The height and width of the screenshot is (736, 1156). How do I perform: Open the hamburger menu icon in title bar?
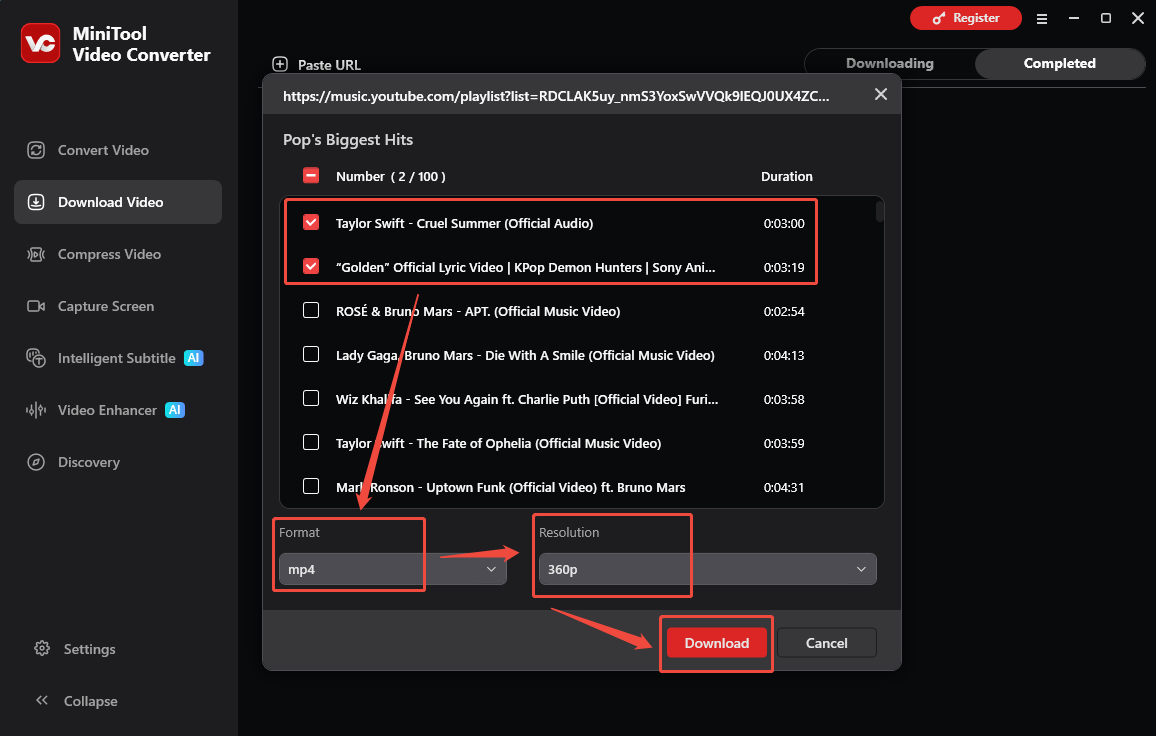[x=1042, y=18]
